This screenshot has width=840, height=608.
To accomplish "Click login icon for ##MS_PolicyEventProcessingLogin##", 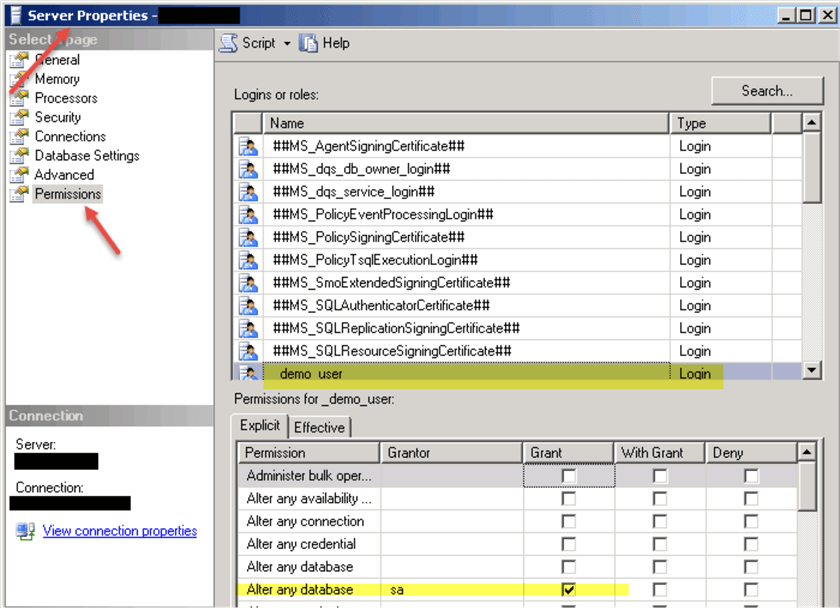I will pyautogui.click(x=248, y=215).
